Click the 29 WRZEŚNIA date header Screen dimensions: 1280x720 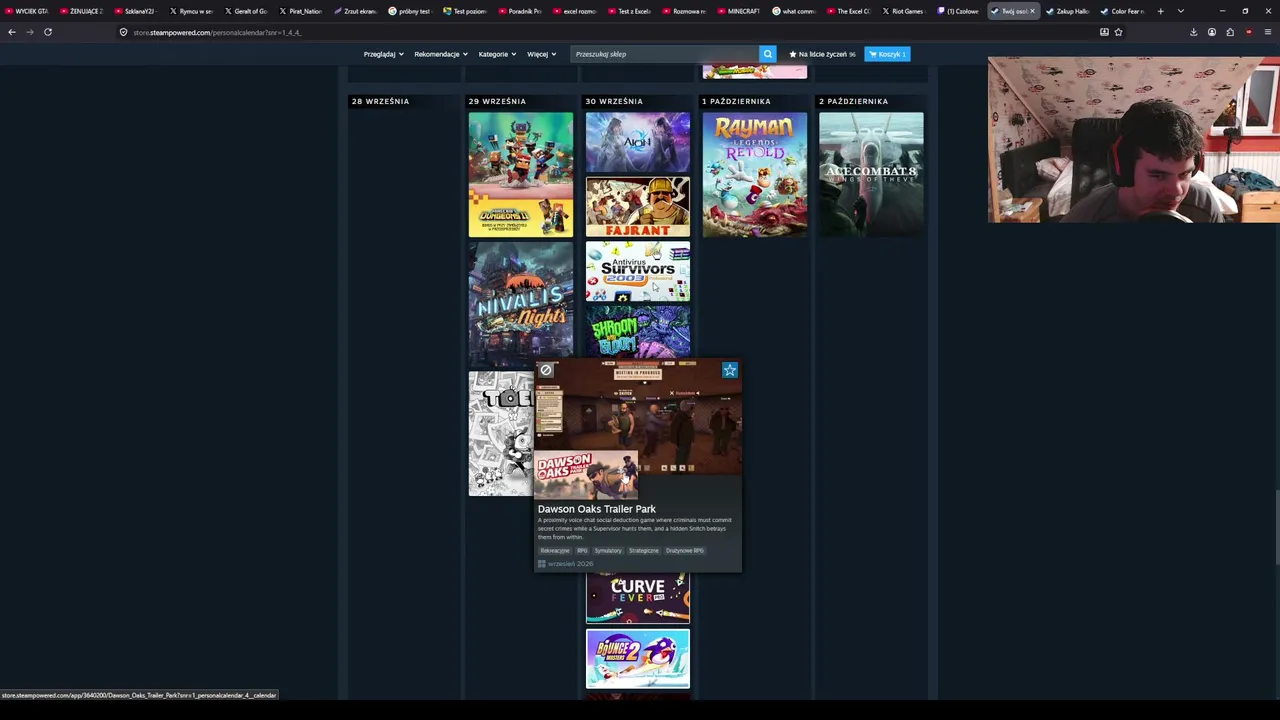click(497, 101)
